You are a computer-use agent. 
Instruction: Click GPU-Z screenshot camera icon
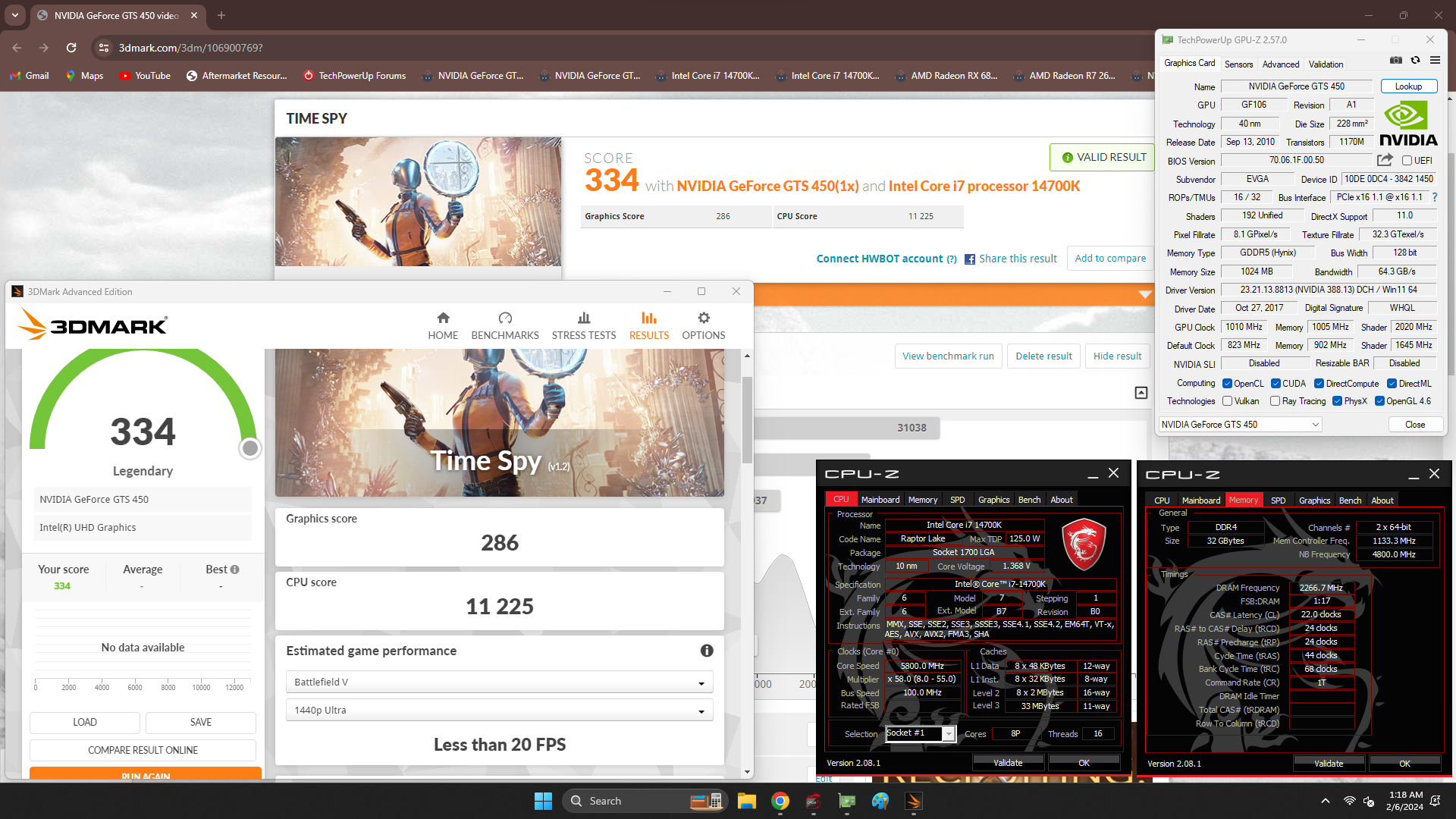1395,61
